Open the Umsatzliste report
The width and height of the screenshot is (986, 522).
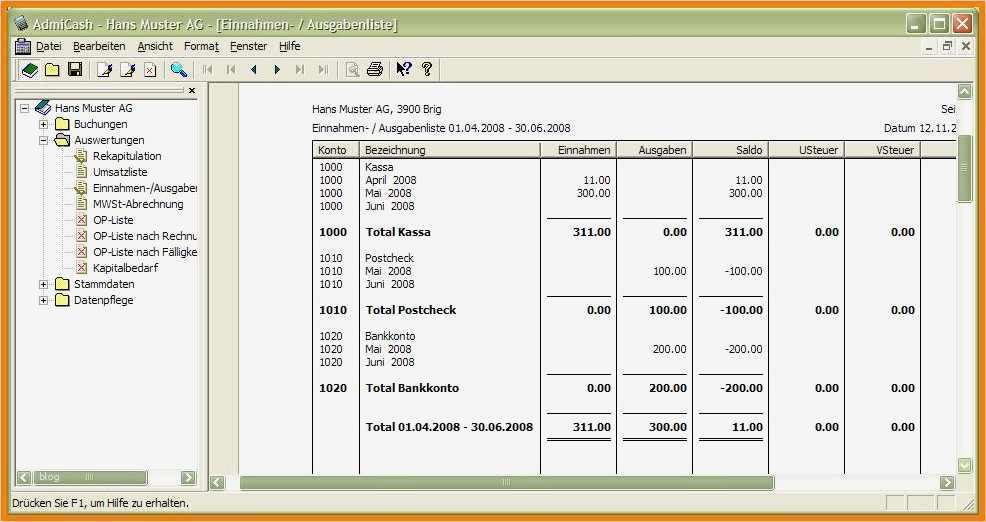pos(120,172)
